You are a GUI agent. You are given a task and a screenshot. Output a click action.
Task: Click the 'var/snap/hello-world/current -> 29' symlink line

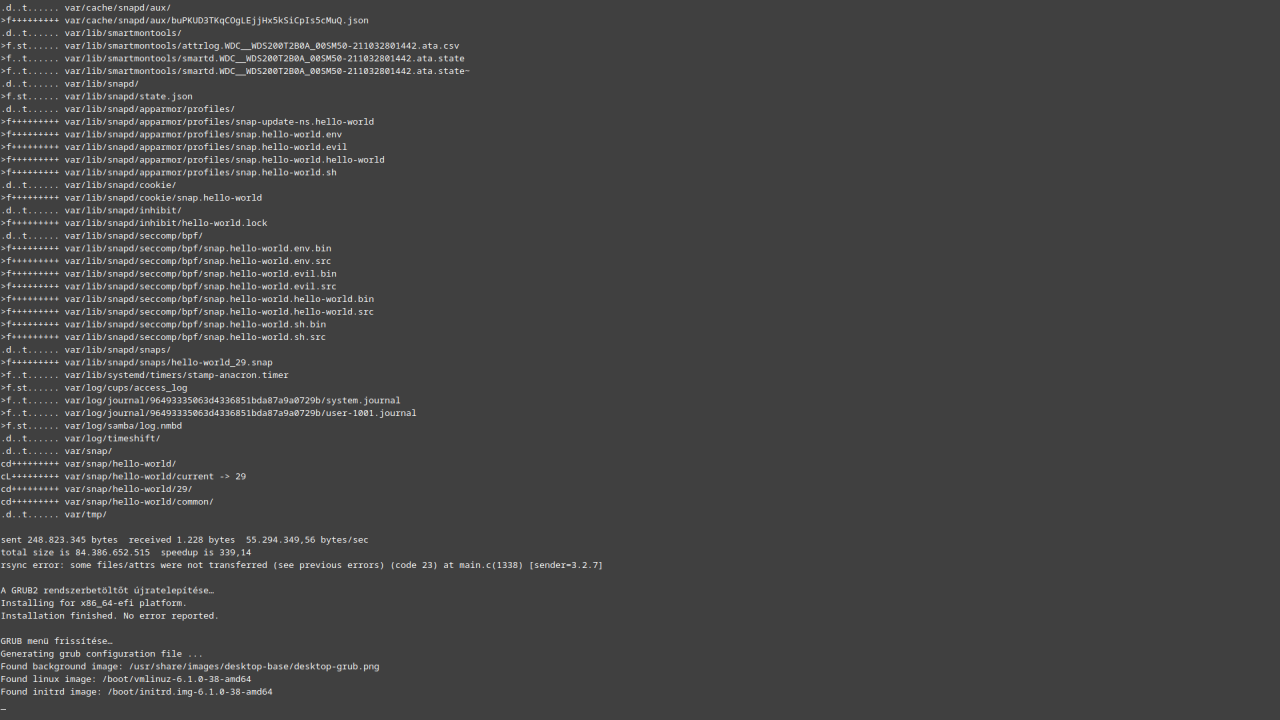pyautogui.click(x=155, y=476)
